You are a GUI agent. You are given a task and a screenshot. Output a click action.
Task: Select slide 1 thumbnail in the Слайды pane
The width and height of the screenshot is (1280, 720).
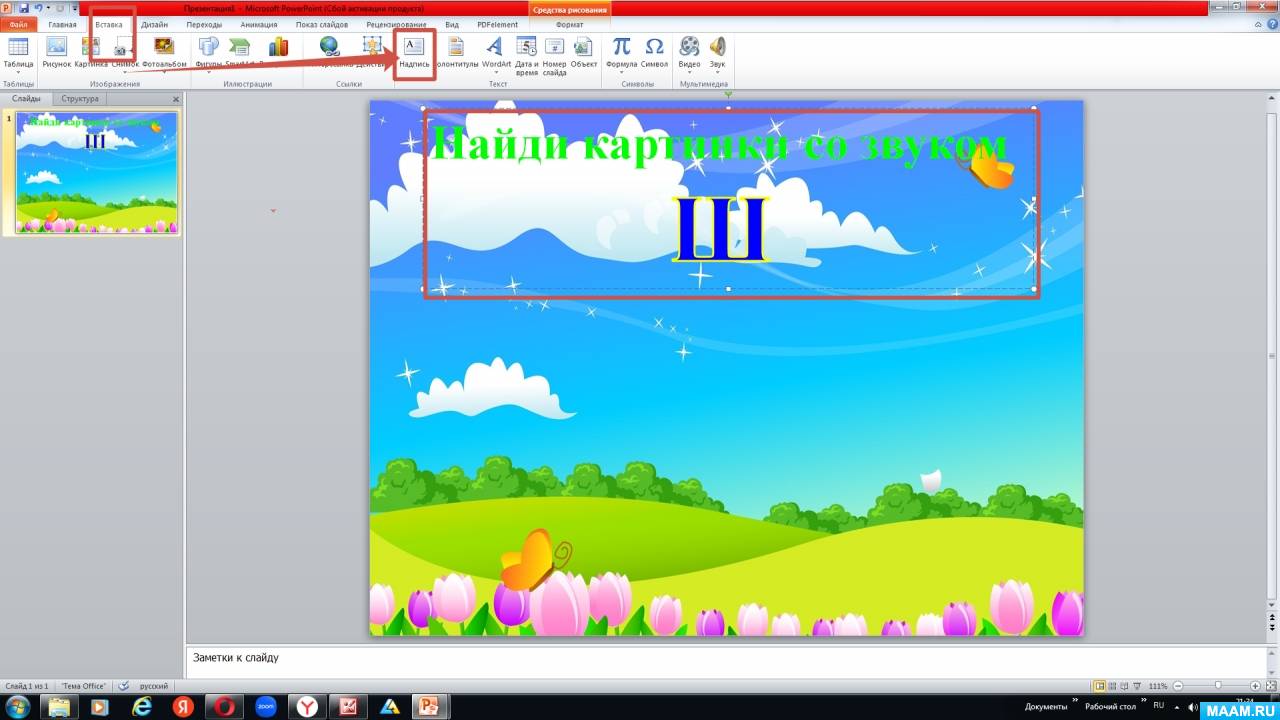[96, 172]
